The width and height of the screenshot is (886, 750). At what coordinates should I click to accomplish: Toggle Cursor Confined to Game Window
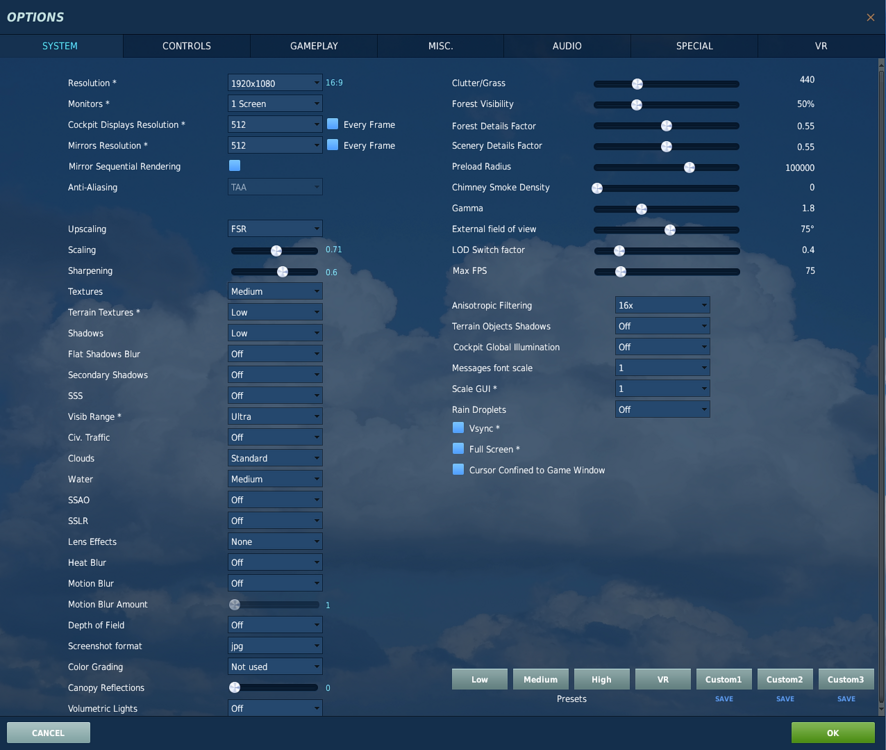point(458,469)
